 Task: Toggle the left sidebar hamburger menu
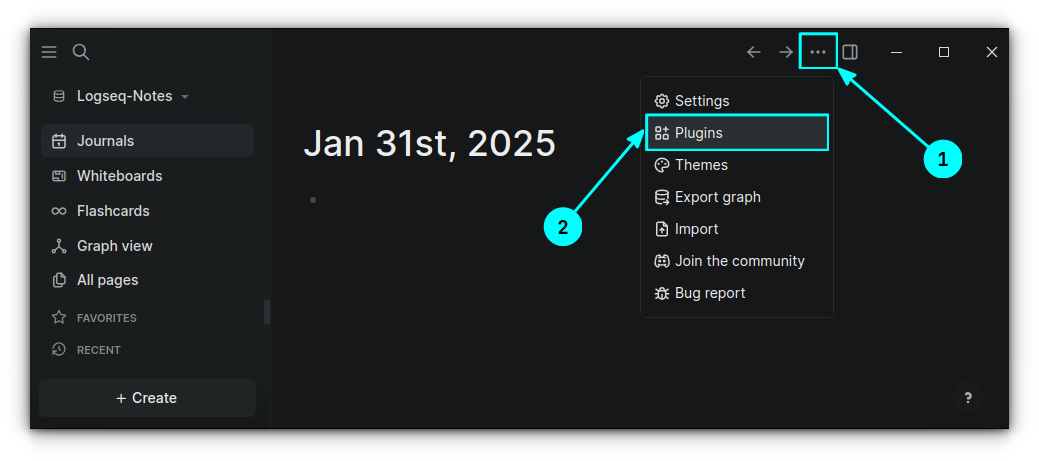[x=49, y=52]
